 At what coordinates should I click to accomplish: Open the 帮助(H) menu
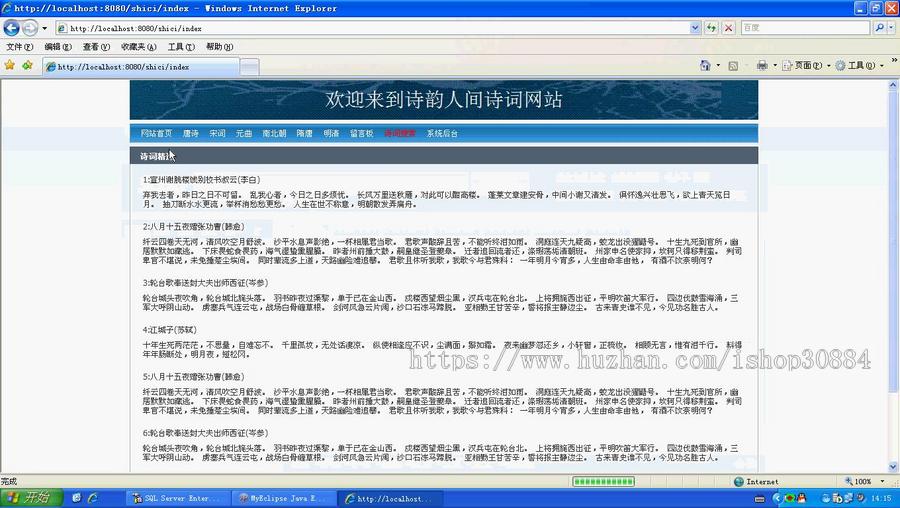(x=219, y=47)
